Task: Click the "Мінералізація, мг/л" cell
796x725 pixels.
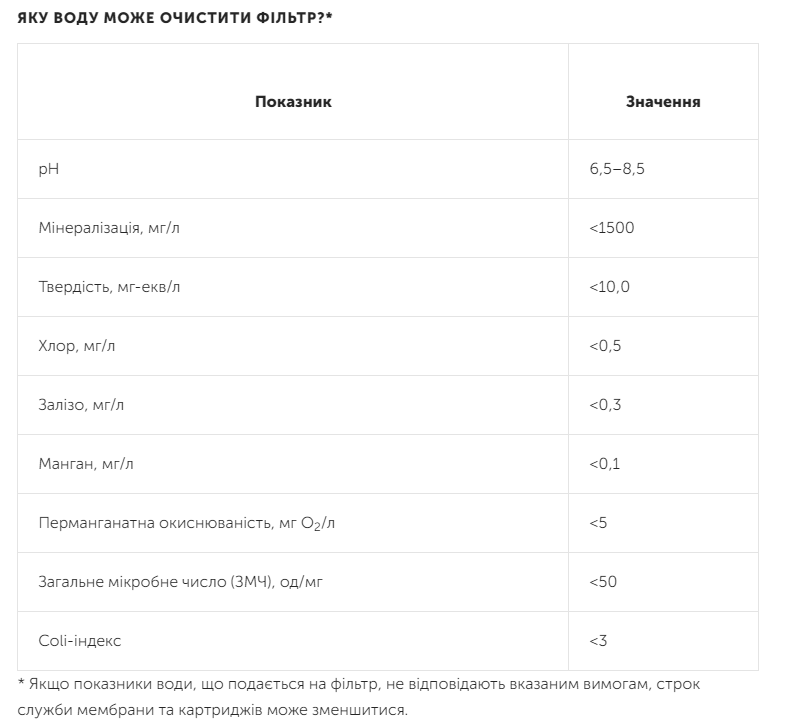Action: click(x=109, y=228)
